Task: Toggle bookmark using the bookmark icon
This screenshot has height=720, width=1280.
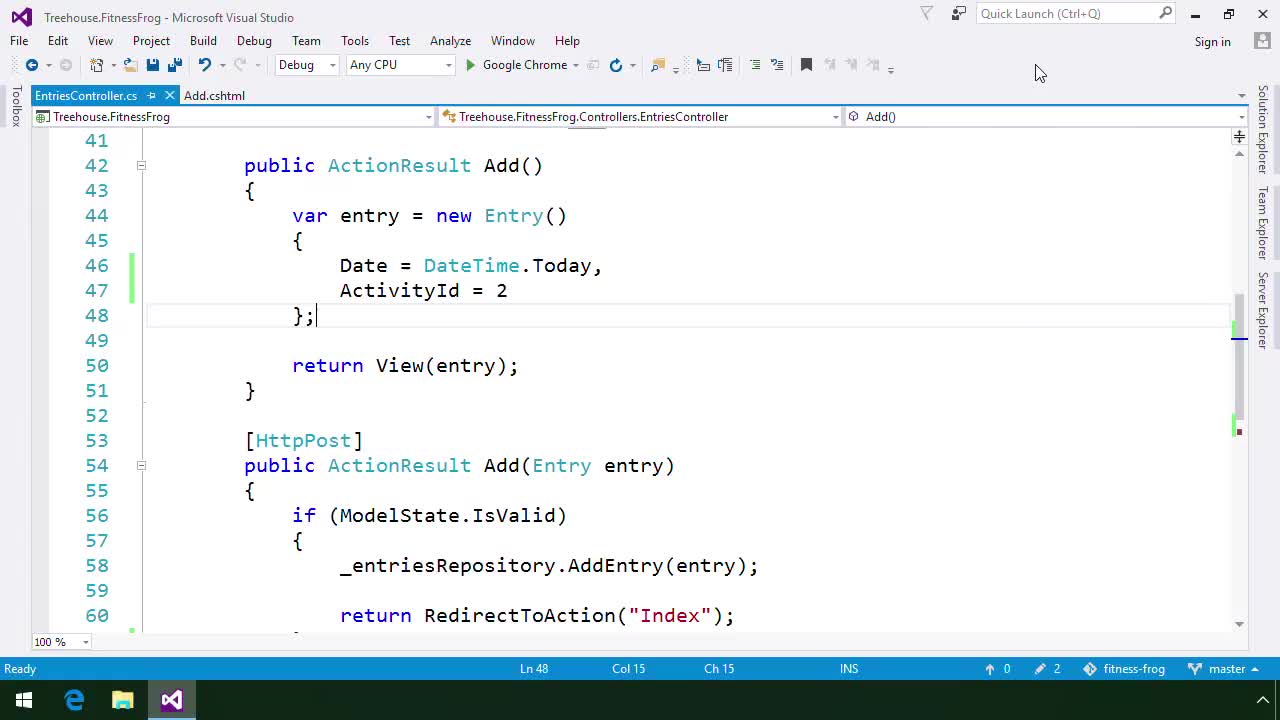Action: click(806, 65)
